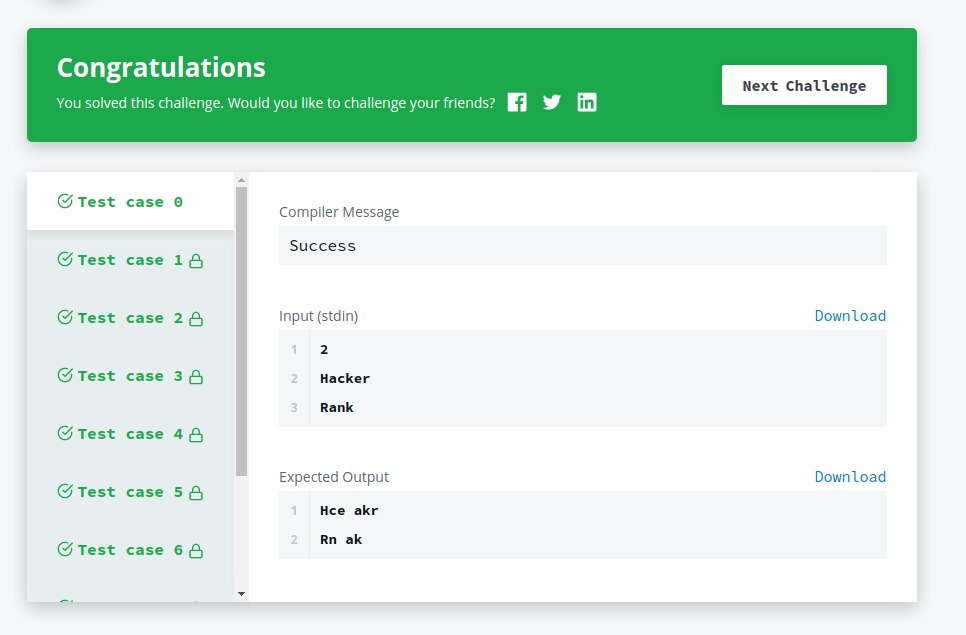Click the Compiler Message label
Viewport: 966px width, 635px height.
pyautogui.click(x=339, y=212)
